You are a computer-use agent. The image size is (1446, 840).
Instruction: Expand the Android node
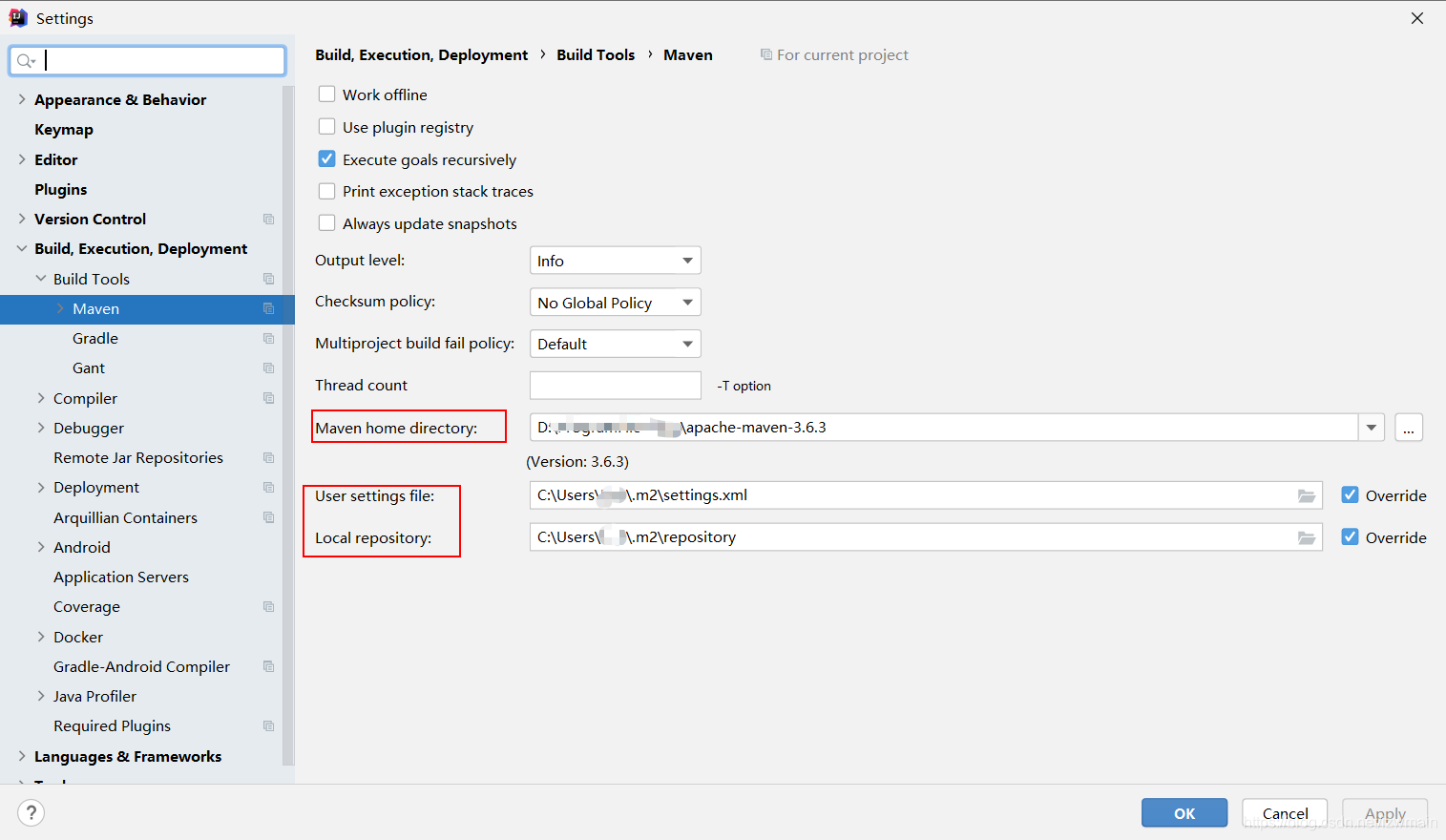(x=40, y=547)
